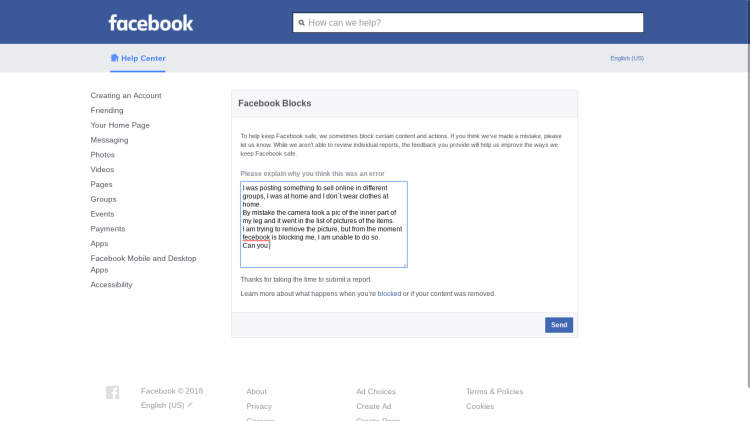Click in the explanation text area
750x421 pixels.
tap(323, 224)
